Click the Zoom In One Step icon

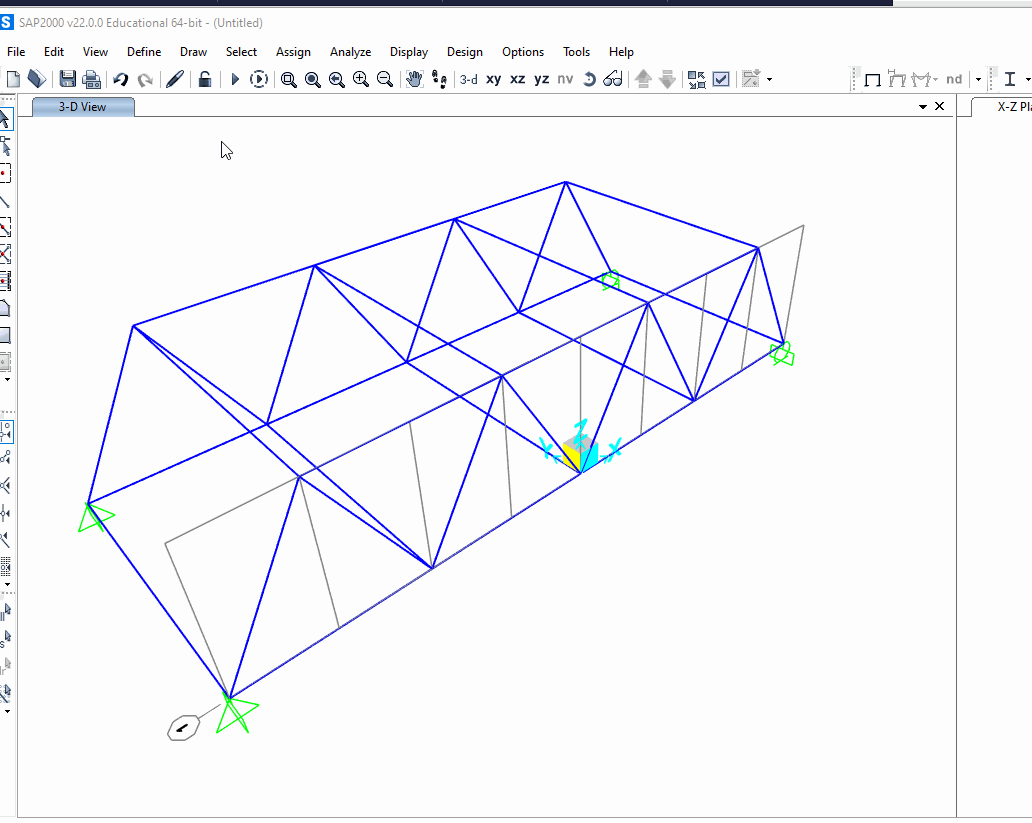pyautogui.click(x=361, y=79)
